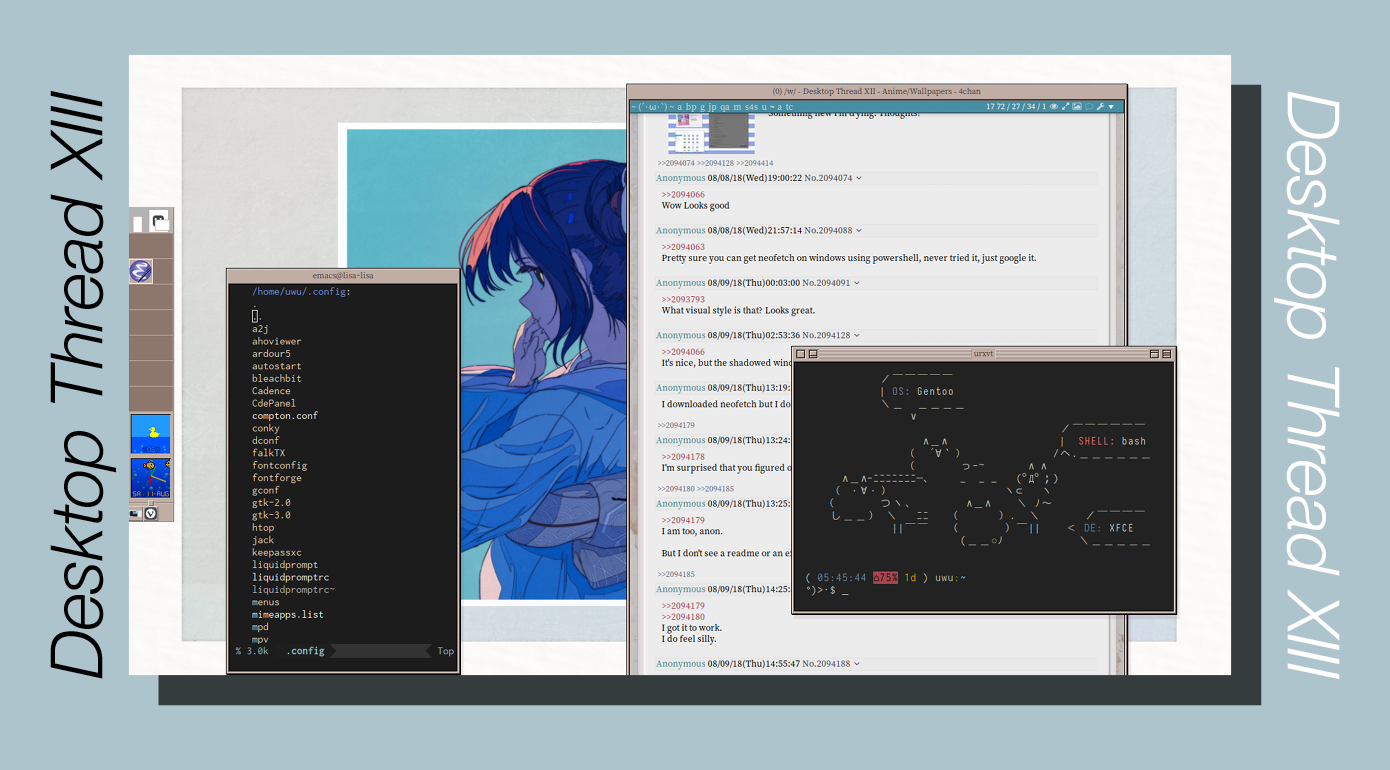1390x770 pixels.
Task: Open liquidpromptrc file in Emacs
Action: pyautogui.click(x=290, y=577)
